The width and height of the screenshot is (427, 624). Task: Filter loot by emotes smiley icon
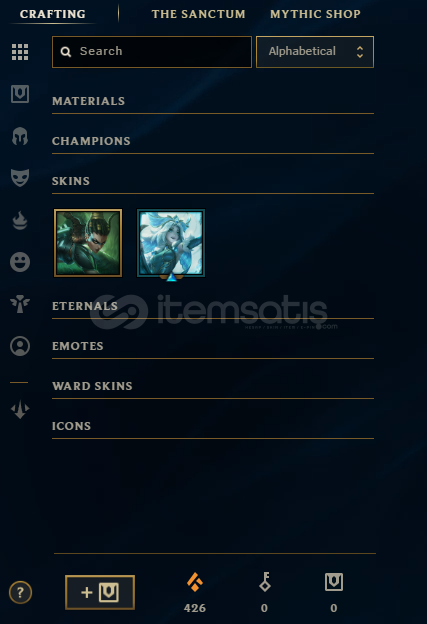click(20, 262)
